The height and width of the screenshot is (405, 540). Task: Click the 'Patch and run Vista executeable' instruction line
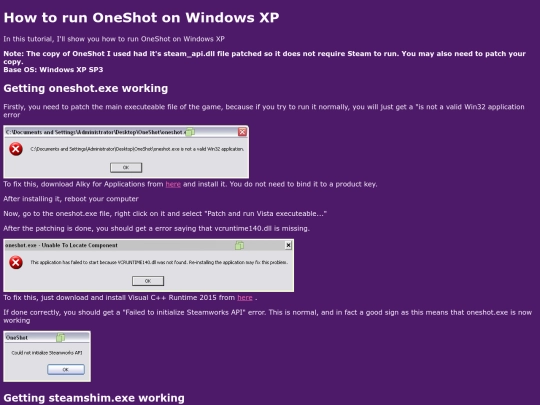[x=165, y=214]
